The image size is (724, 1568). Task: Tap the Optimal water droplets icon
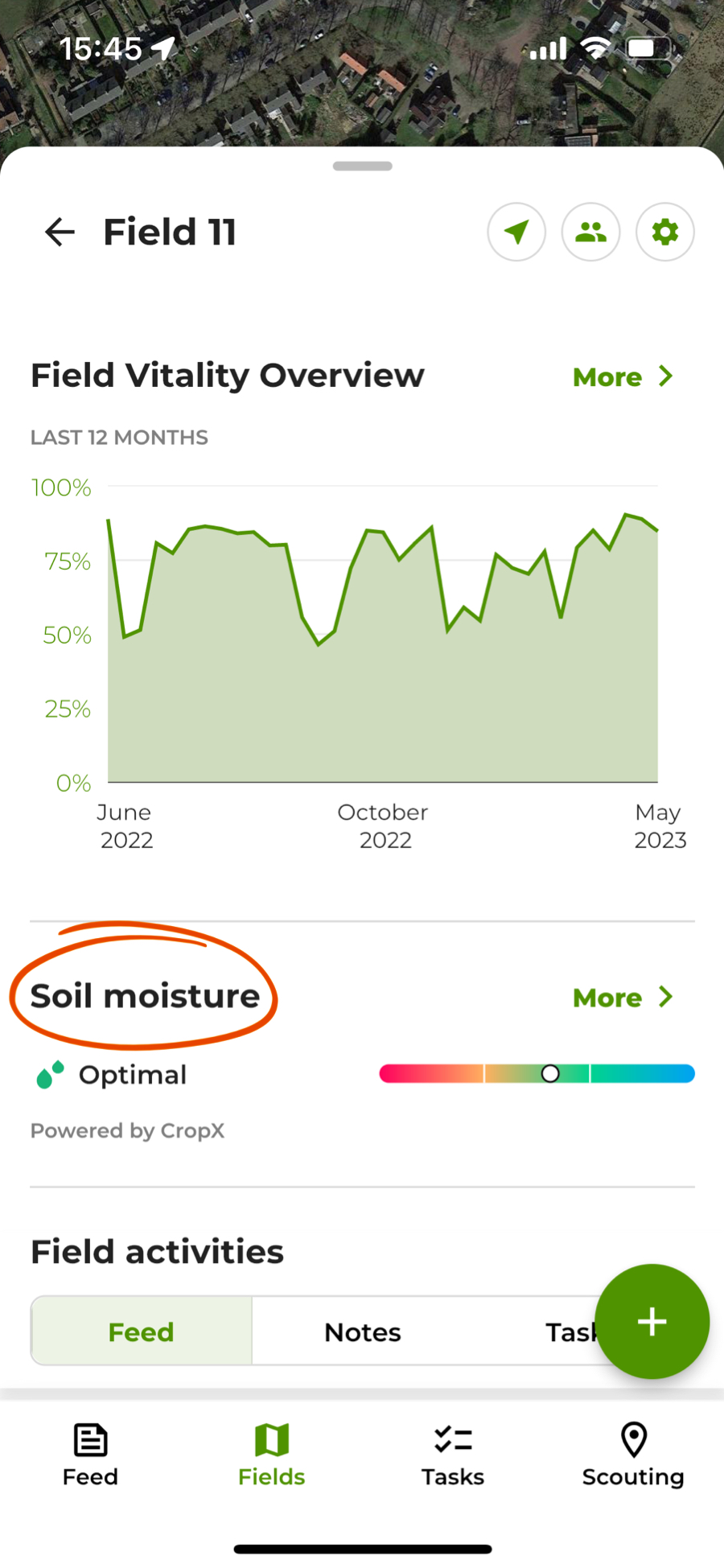(50, 1075)
